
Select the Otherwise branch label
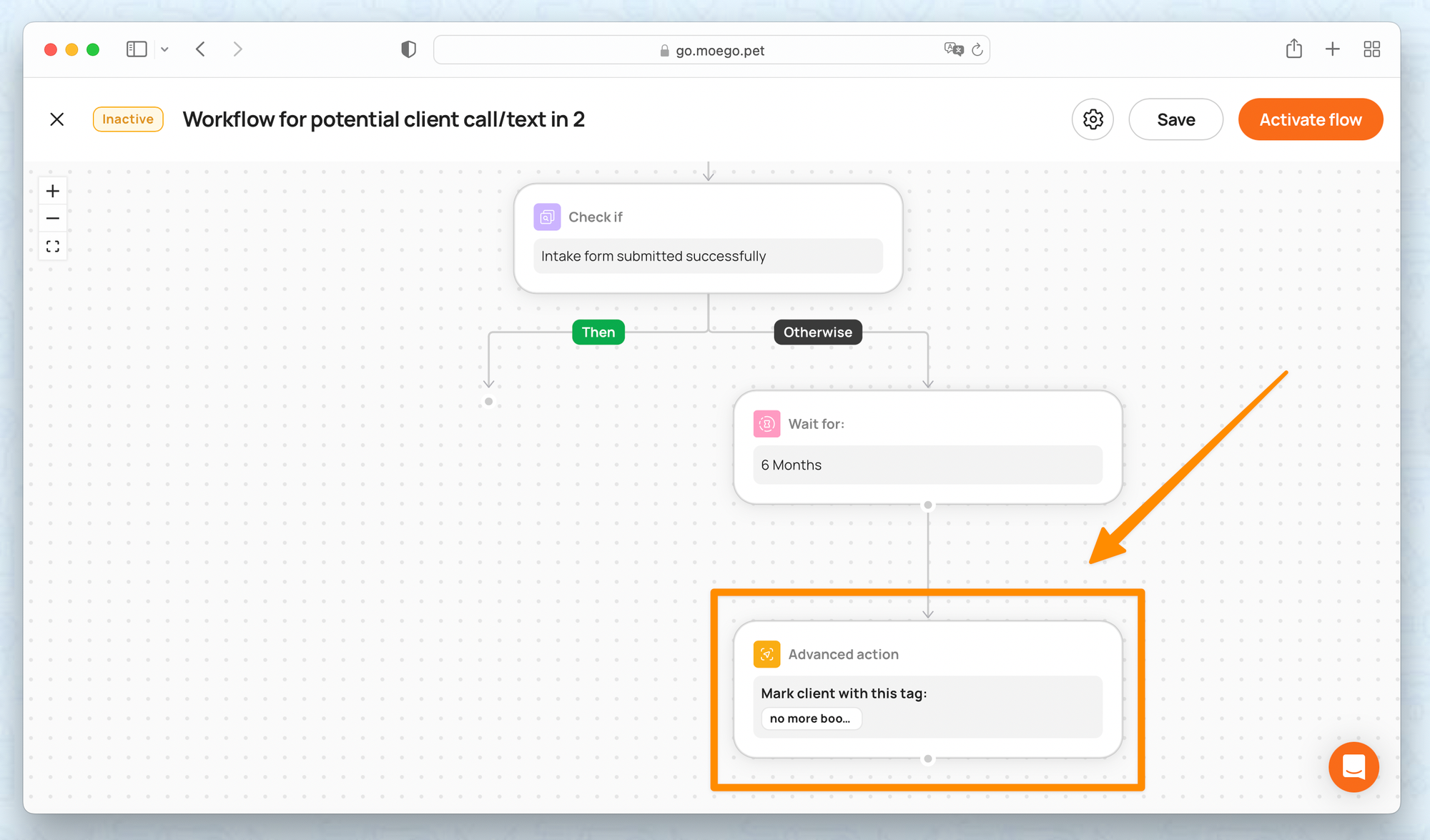[817, 332]
